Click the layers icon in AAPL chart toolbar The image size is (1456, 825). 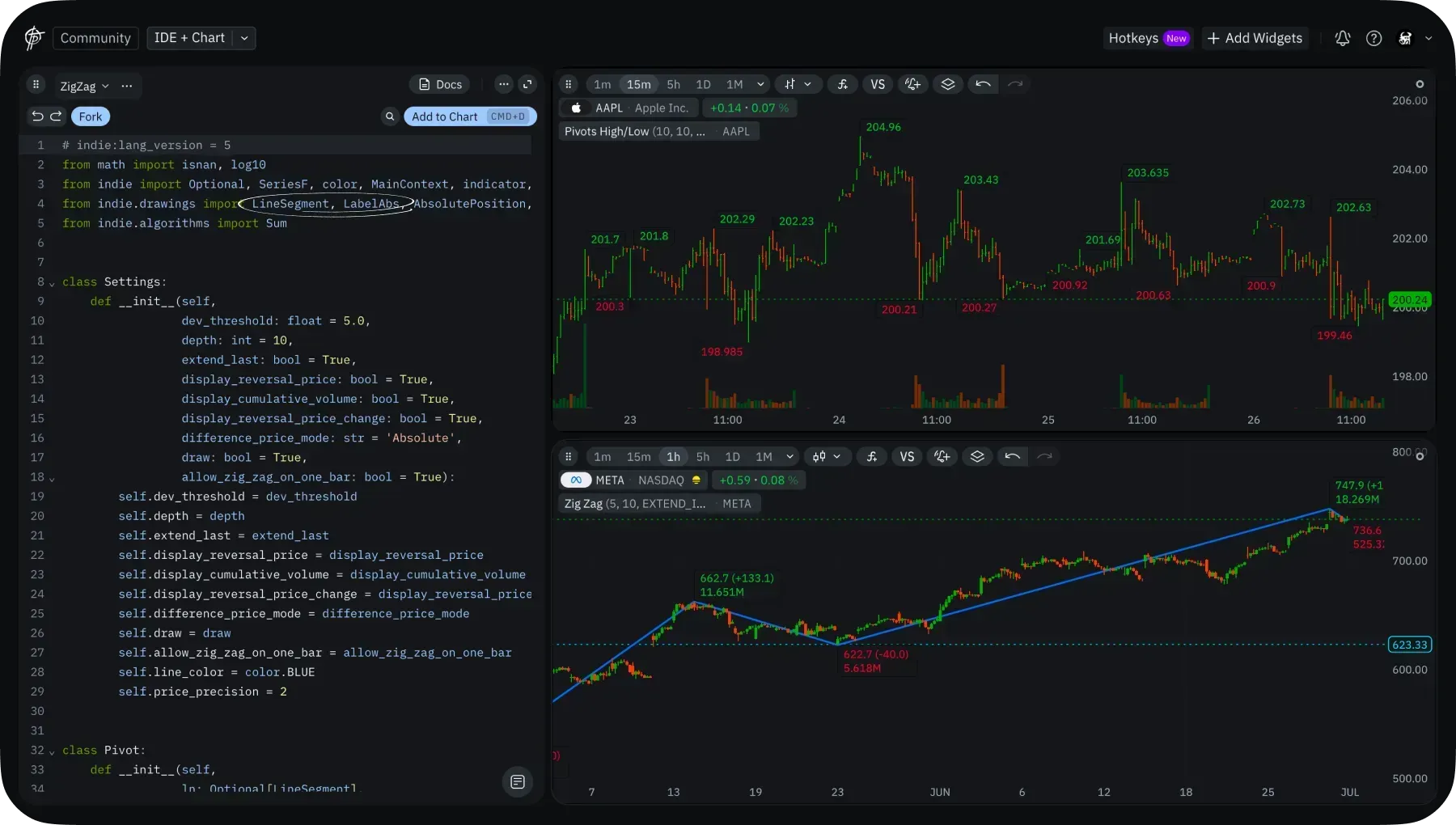pos(948,84)
